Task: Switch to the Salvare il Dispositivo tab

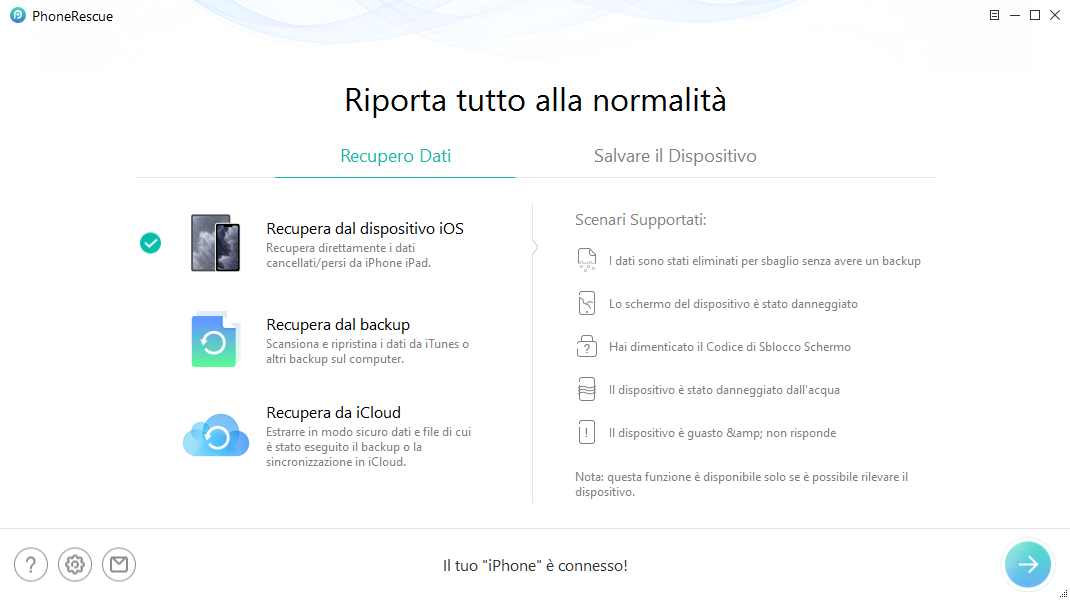Action: pyautogui.click(x=675, y=156)
